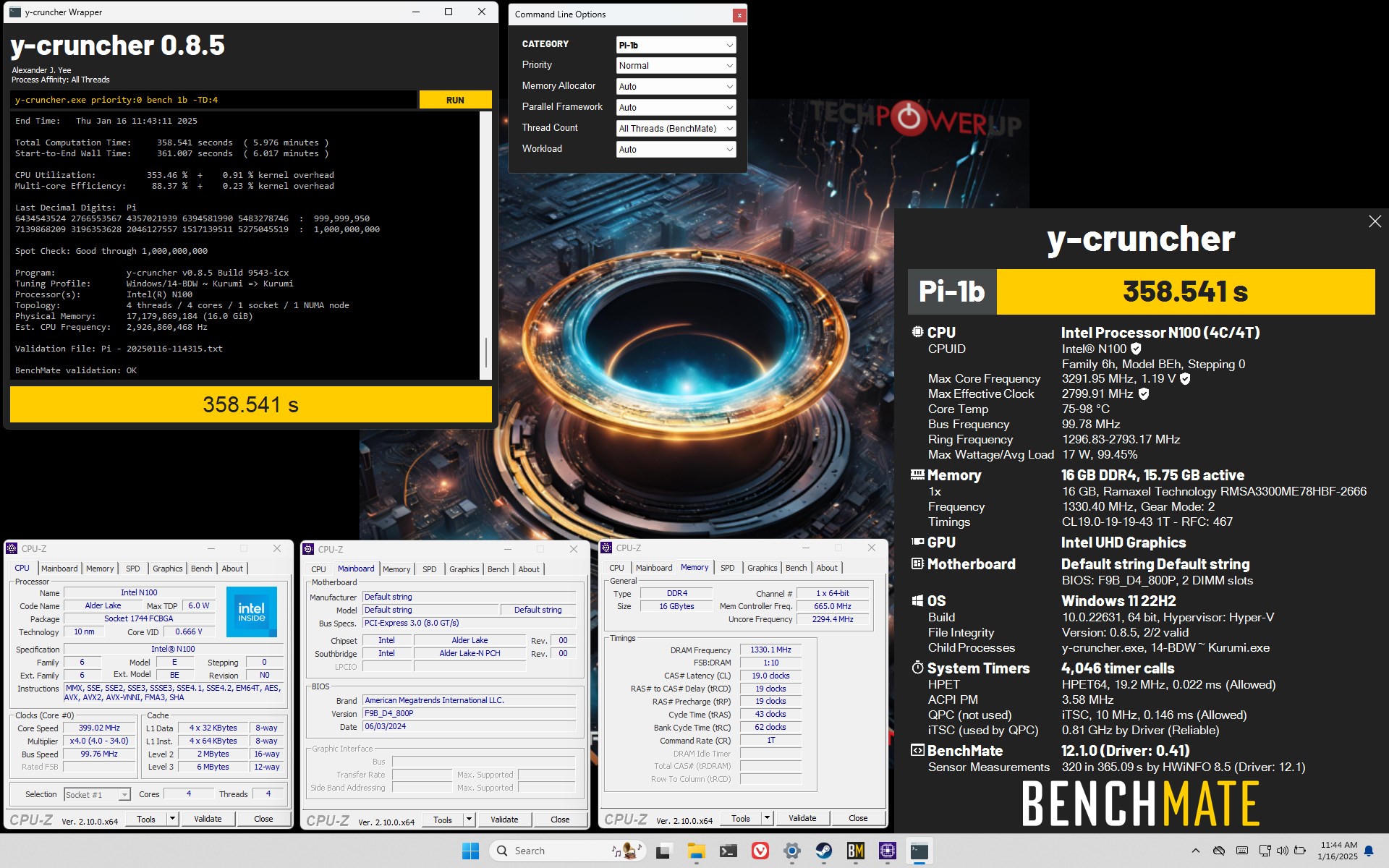Open the Thread Count dropdown
Viewport: 1389px width, 868px height.
[x=676, y=129]
